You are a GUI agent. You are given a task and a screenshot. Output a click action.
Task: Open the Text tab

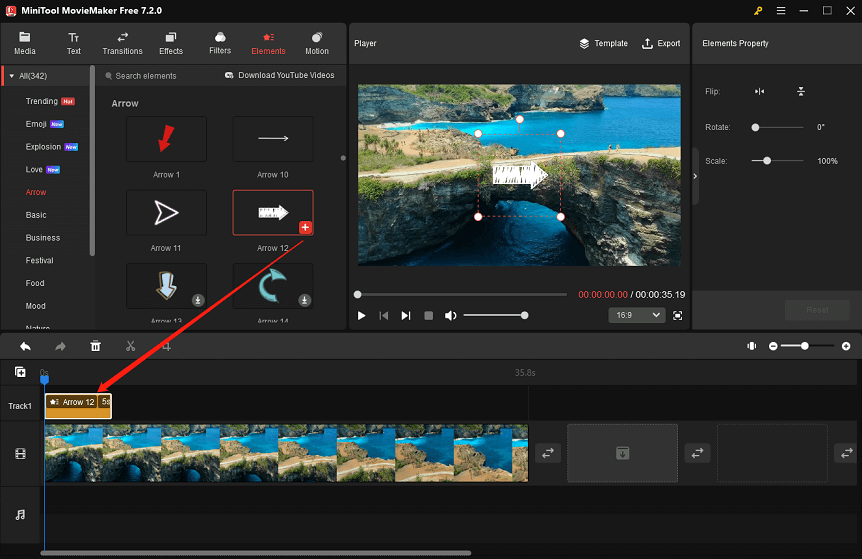(74, 43)
